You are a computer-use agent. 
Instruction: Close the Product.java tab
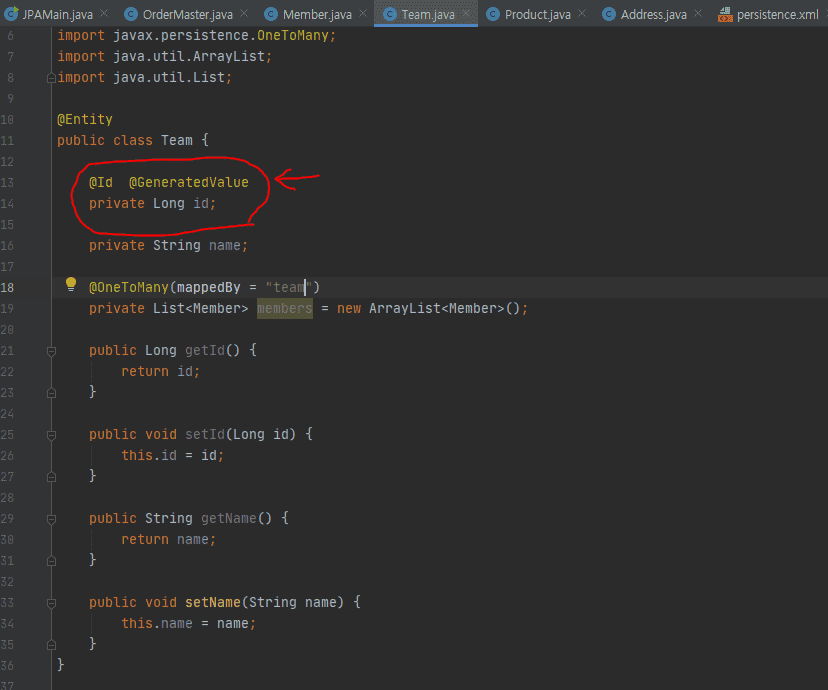point(582,13)
